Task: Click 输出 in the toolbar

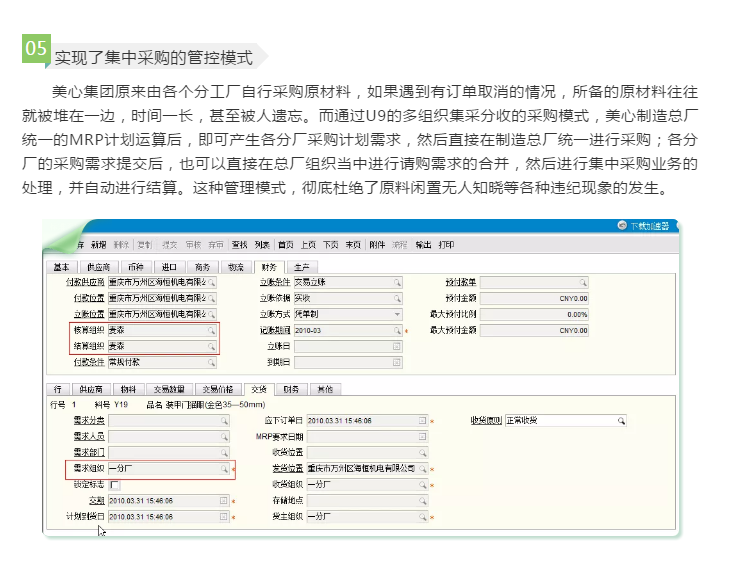Action: point(423,245)
